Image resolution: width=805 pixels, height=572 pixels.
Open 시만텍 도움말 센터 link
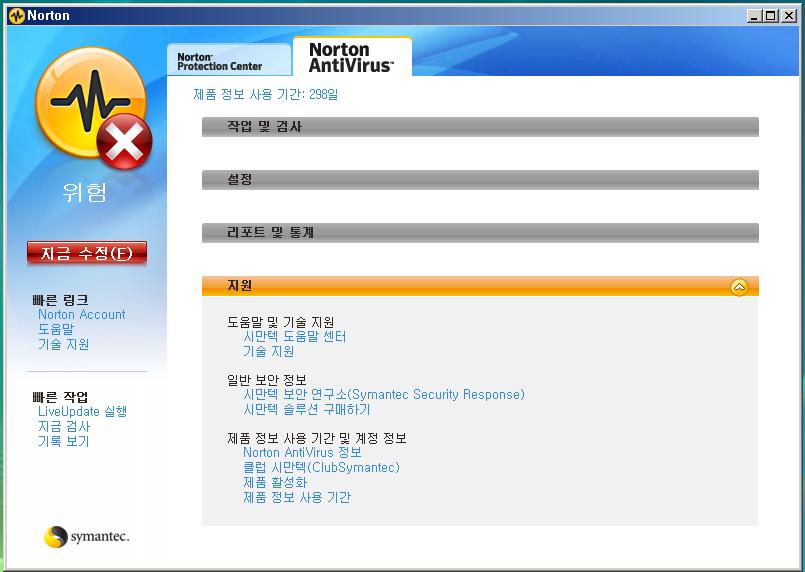pyautogui.click(x=295, y=336)
